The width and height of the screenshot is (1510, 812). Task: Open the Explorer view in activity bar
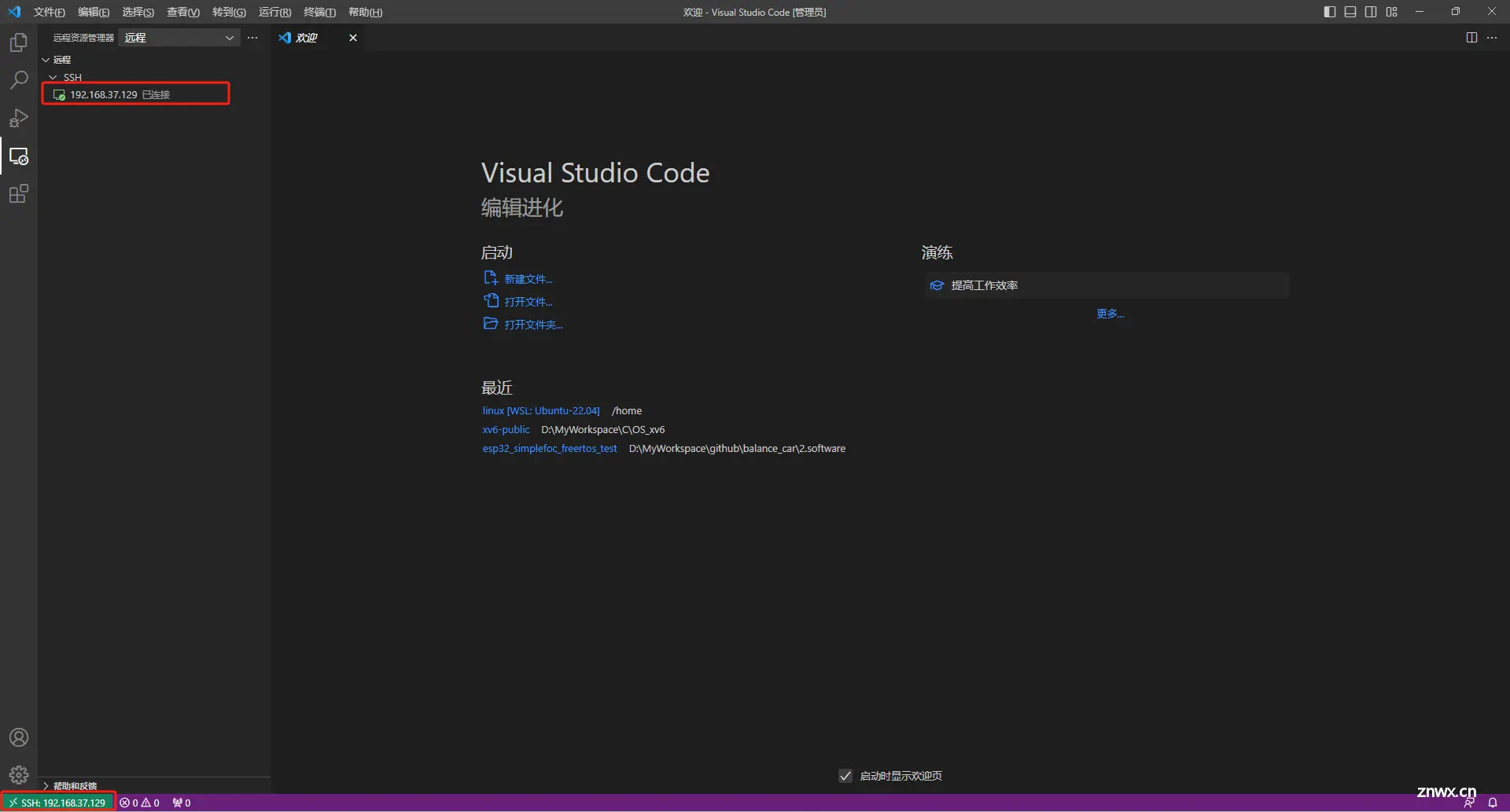(x=19, y=42)
